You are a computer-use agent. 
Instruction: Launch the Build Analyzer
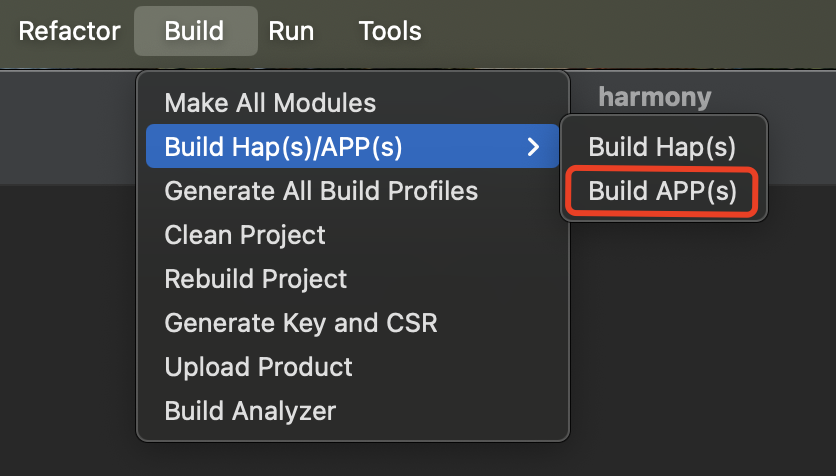(250, 410)
